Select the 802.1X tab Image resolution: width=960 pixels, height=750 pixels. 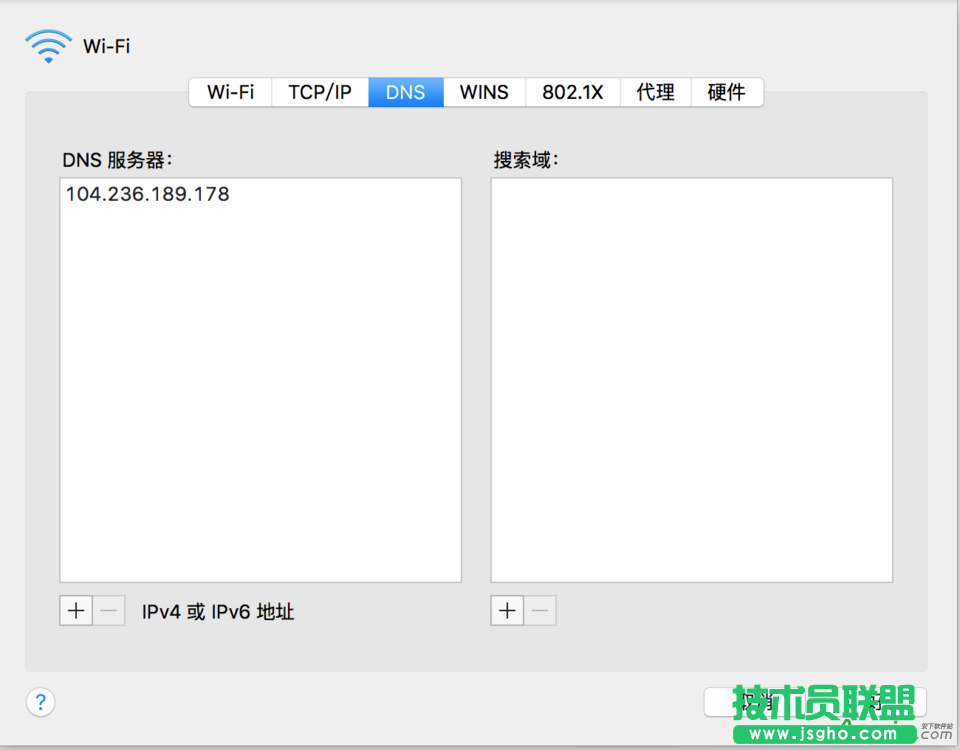(573, 91)
